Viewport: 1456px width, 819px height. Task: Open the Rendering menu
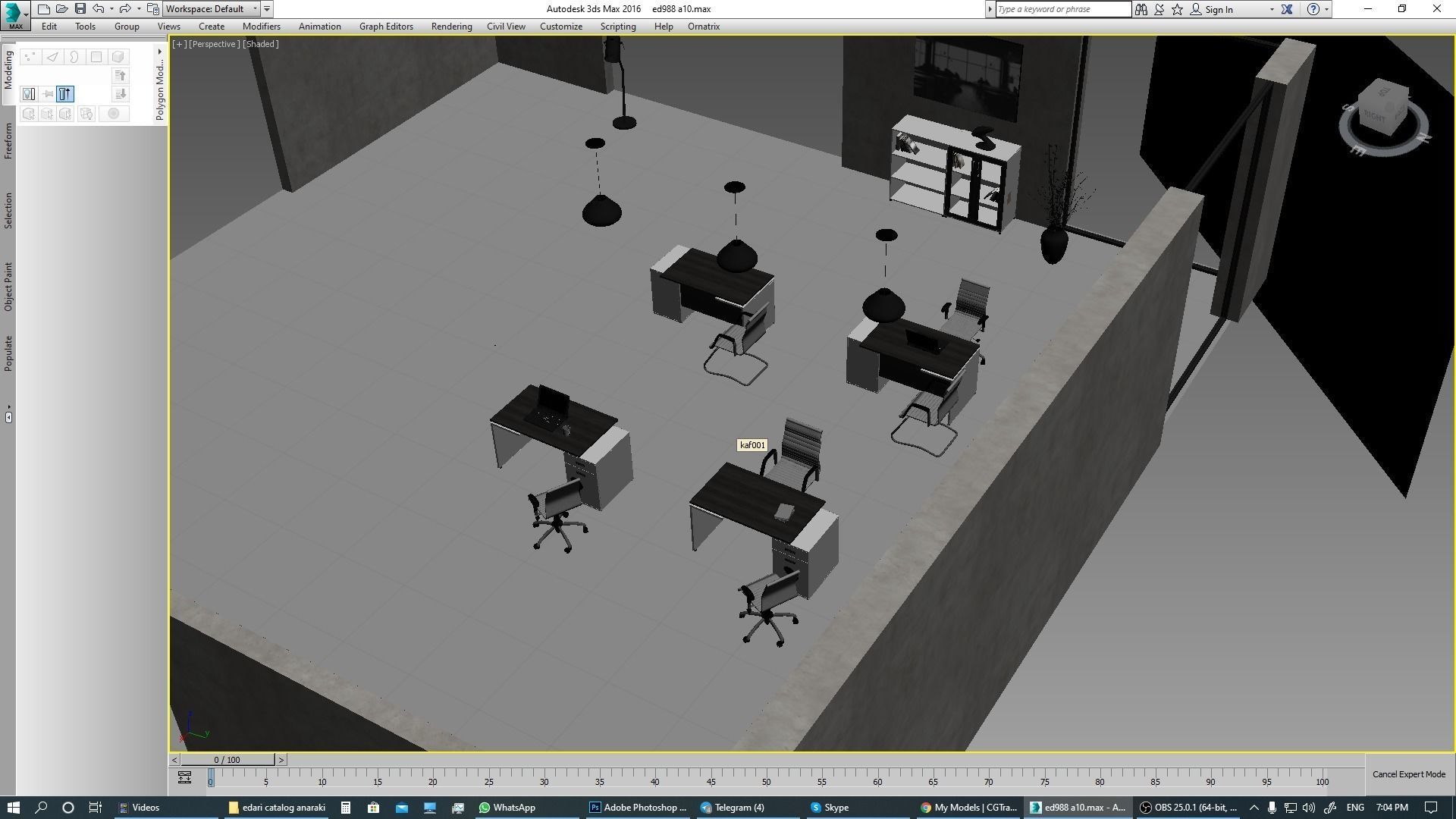coord(451,27)
